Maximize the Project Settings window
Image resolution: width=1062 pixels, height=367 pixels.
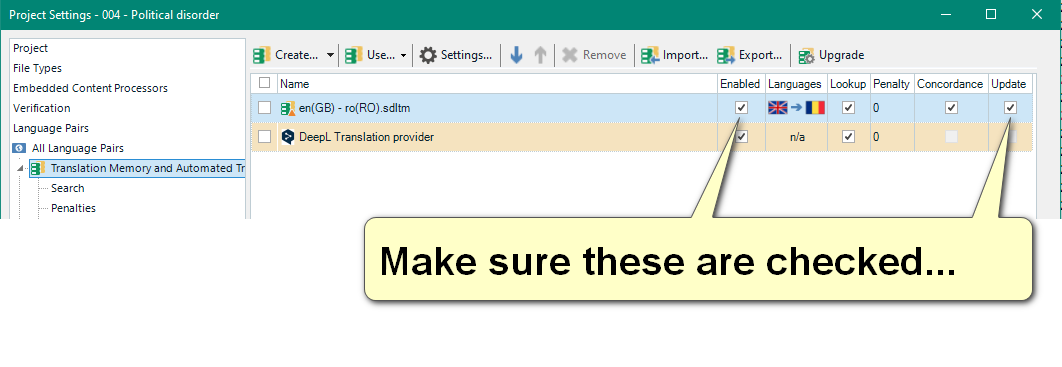pos(991,14)
